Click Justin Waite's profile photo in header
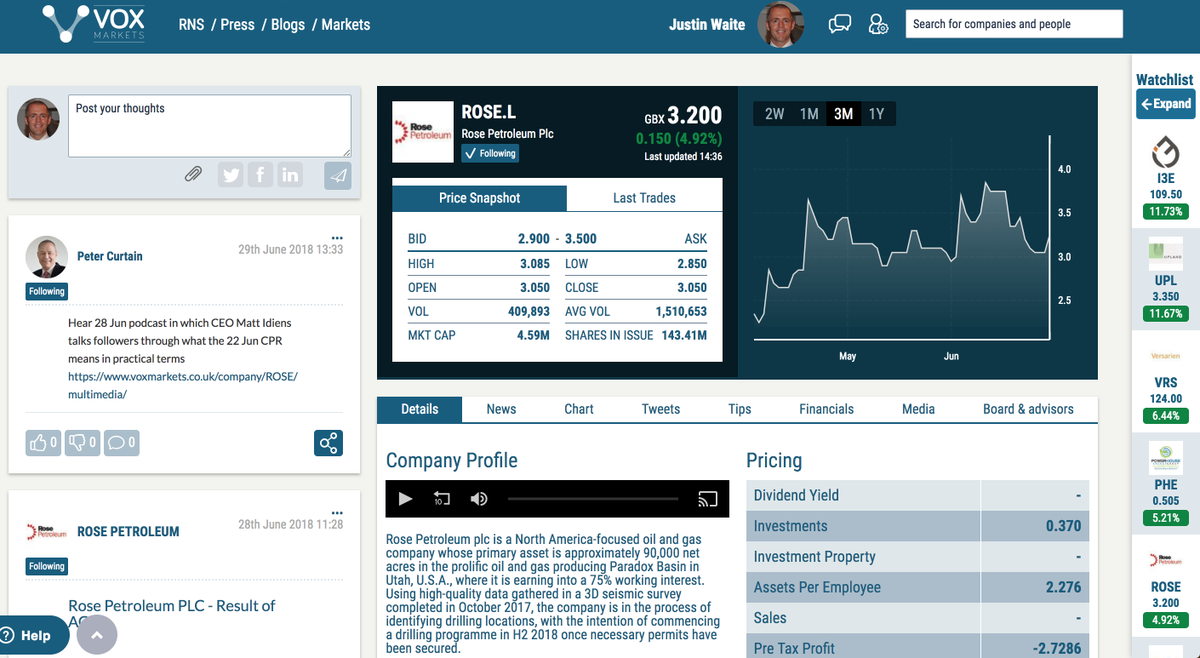Screen dimensions: 1200x658 [x=781, y=25]
